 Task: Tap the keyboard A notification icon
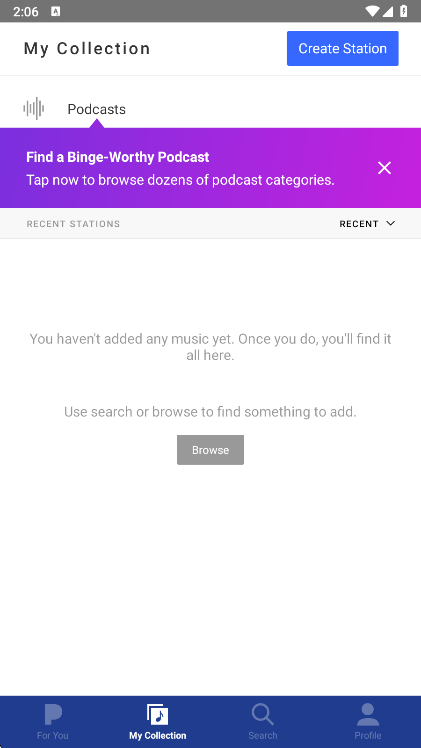point(56,11)
